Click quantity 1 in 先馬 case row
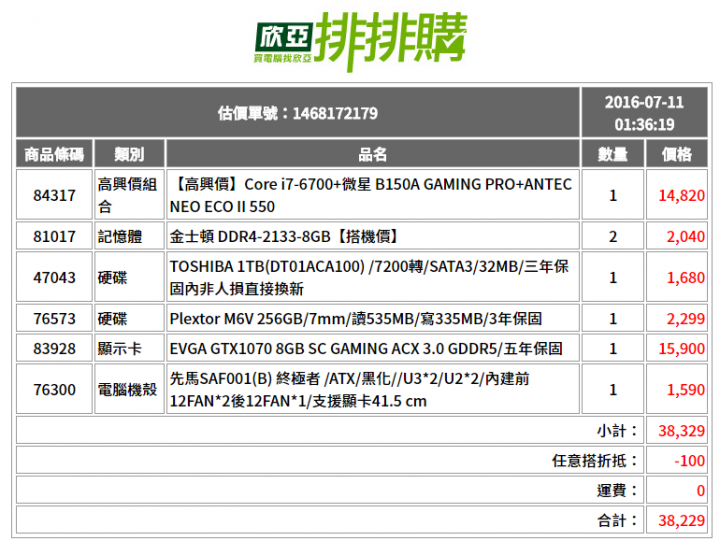This screenshot has width=720, height=541. pyautogui.click(x=613, y=389)
